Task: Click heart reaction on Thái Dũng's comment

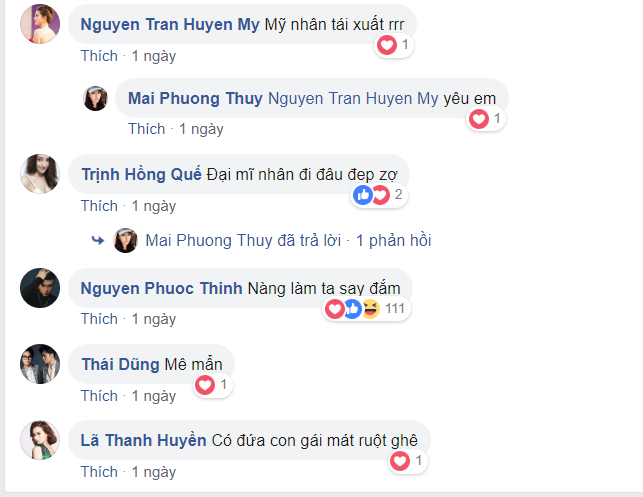Action: [205, 384]
